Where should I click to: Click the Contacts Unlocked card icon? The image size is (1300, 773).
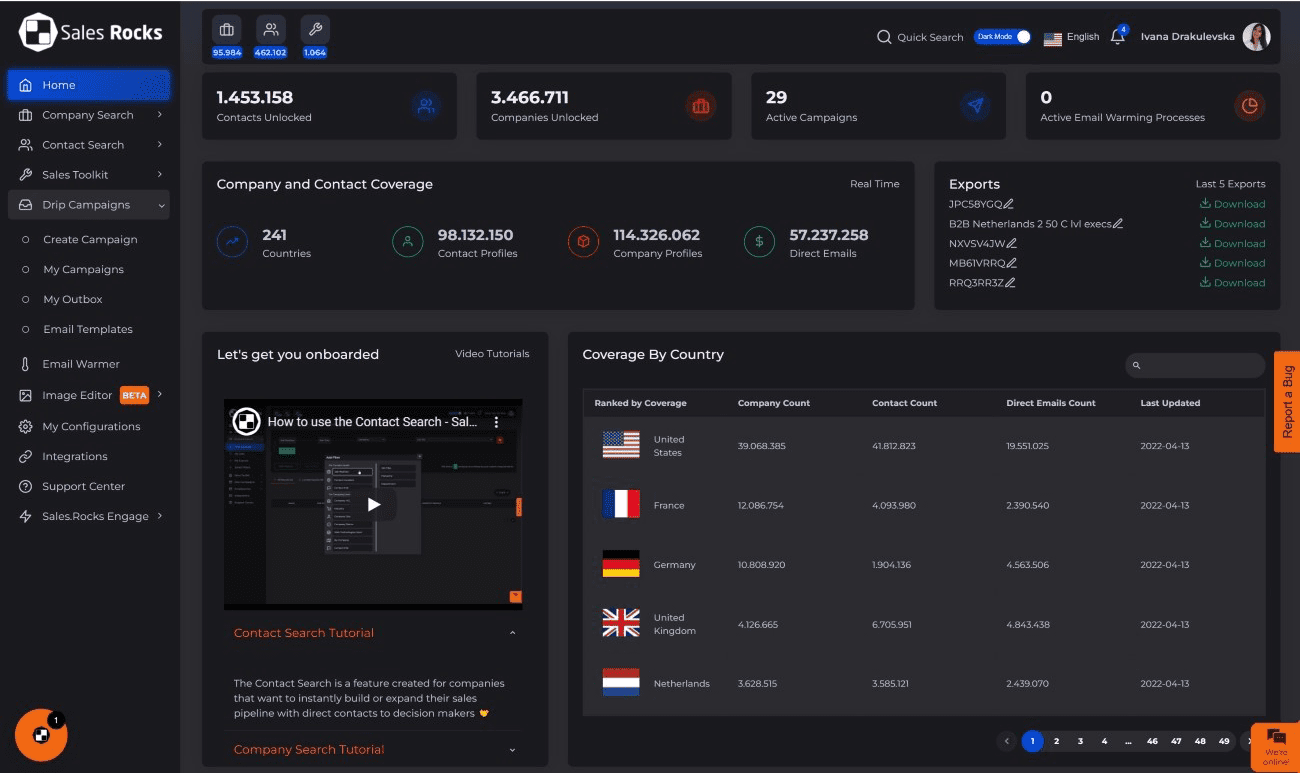click(426, 105)
